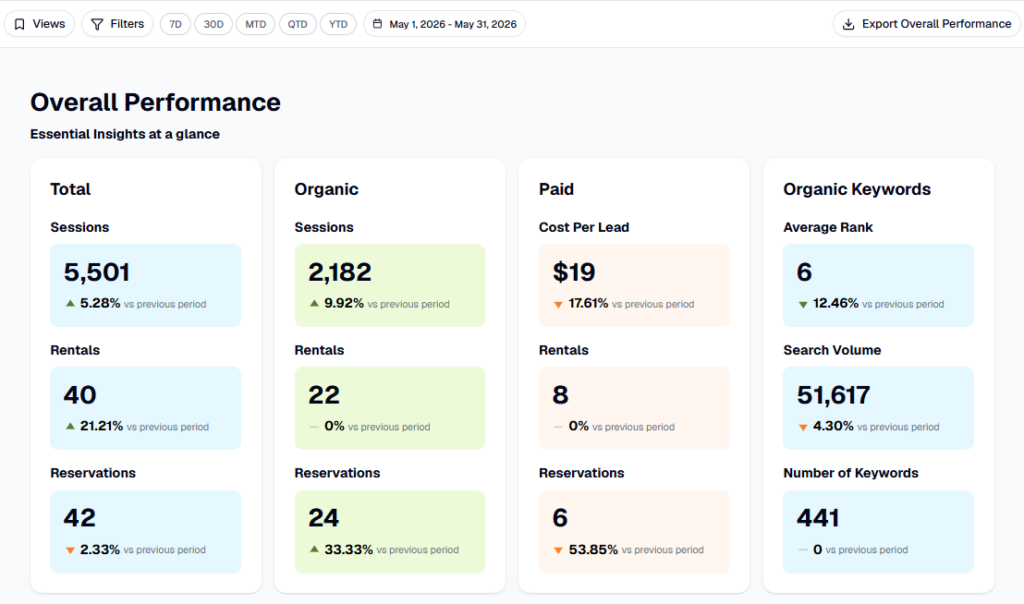Click Organic Sessions value 2,182
This screenshot has height=604, width=1024.
[x=340, y=272]
